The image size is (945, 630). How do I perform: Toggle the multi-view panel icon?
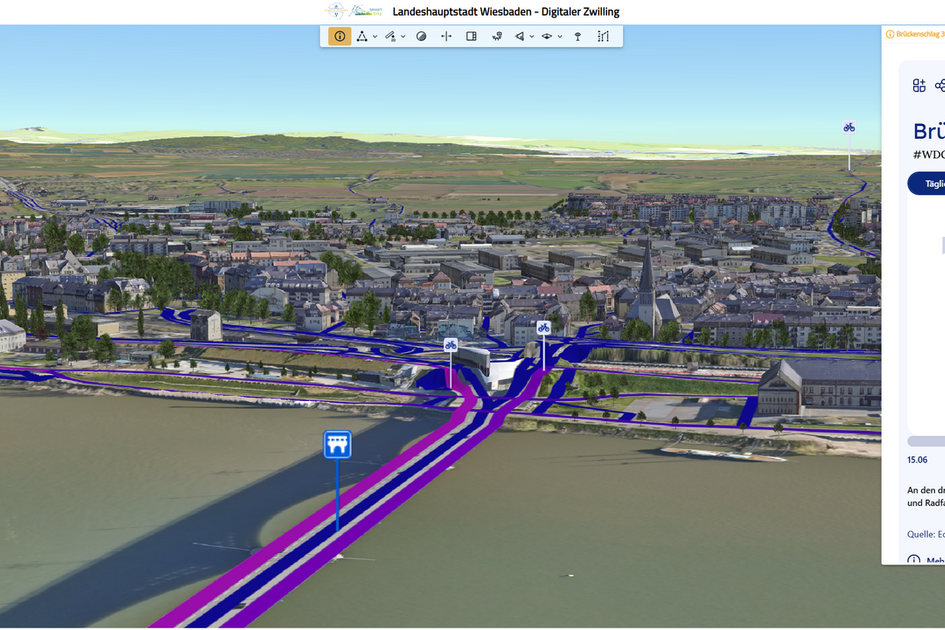click(x=471, y=36)
